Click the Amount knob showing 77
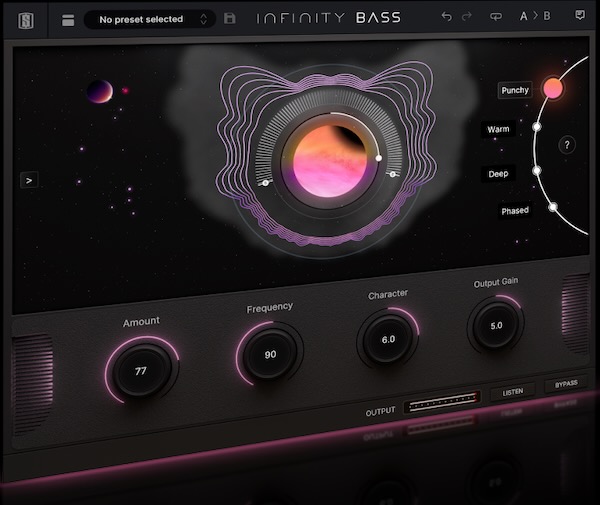 pos(142,370)
